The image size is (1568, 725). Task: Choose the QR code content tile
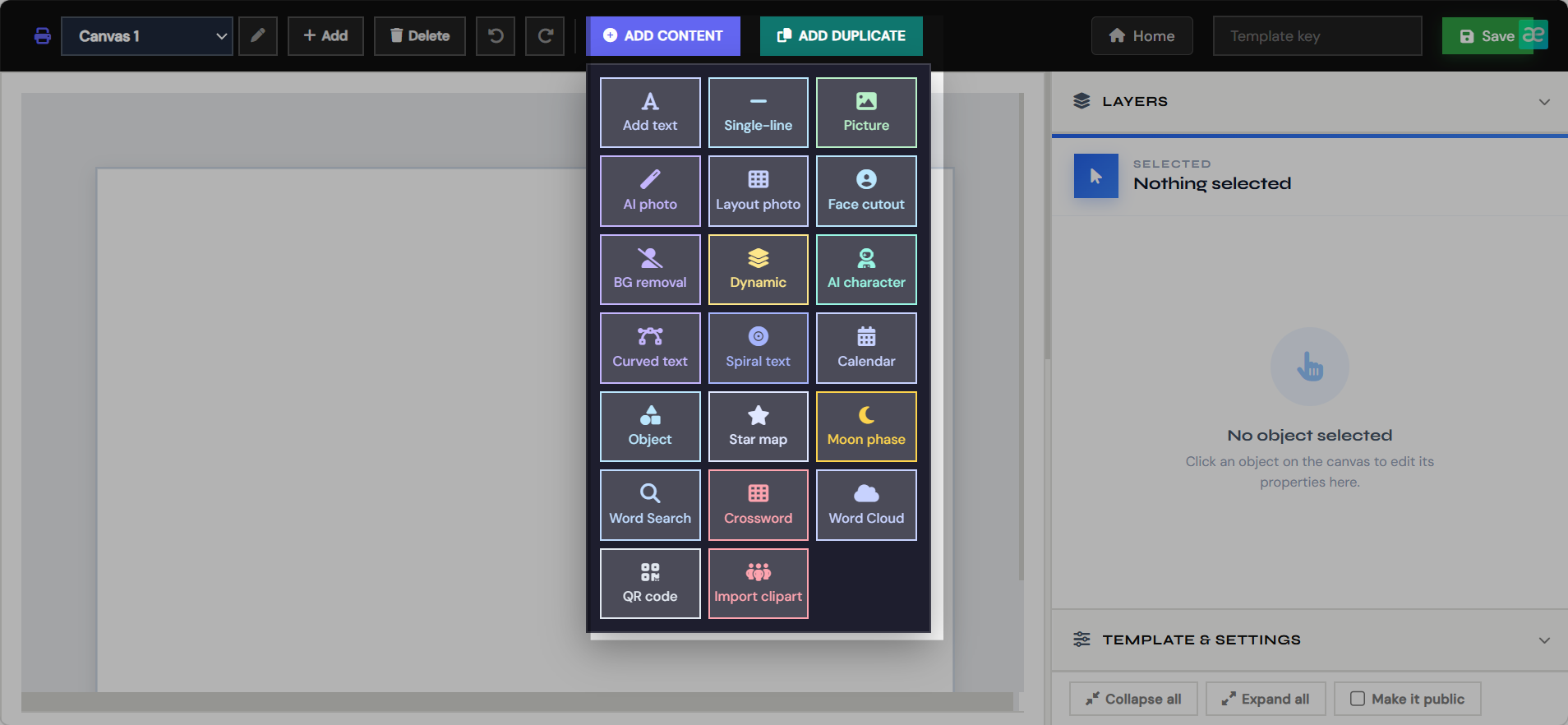[650, 584]
